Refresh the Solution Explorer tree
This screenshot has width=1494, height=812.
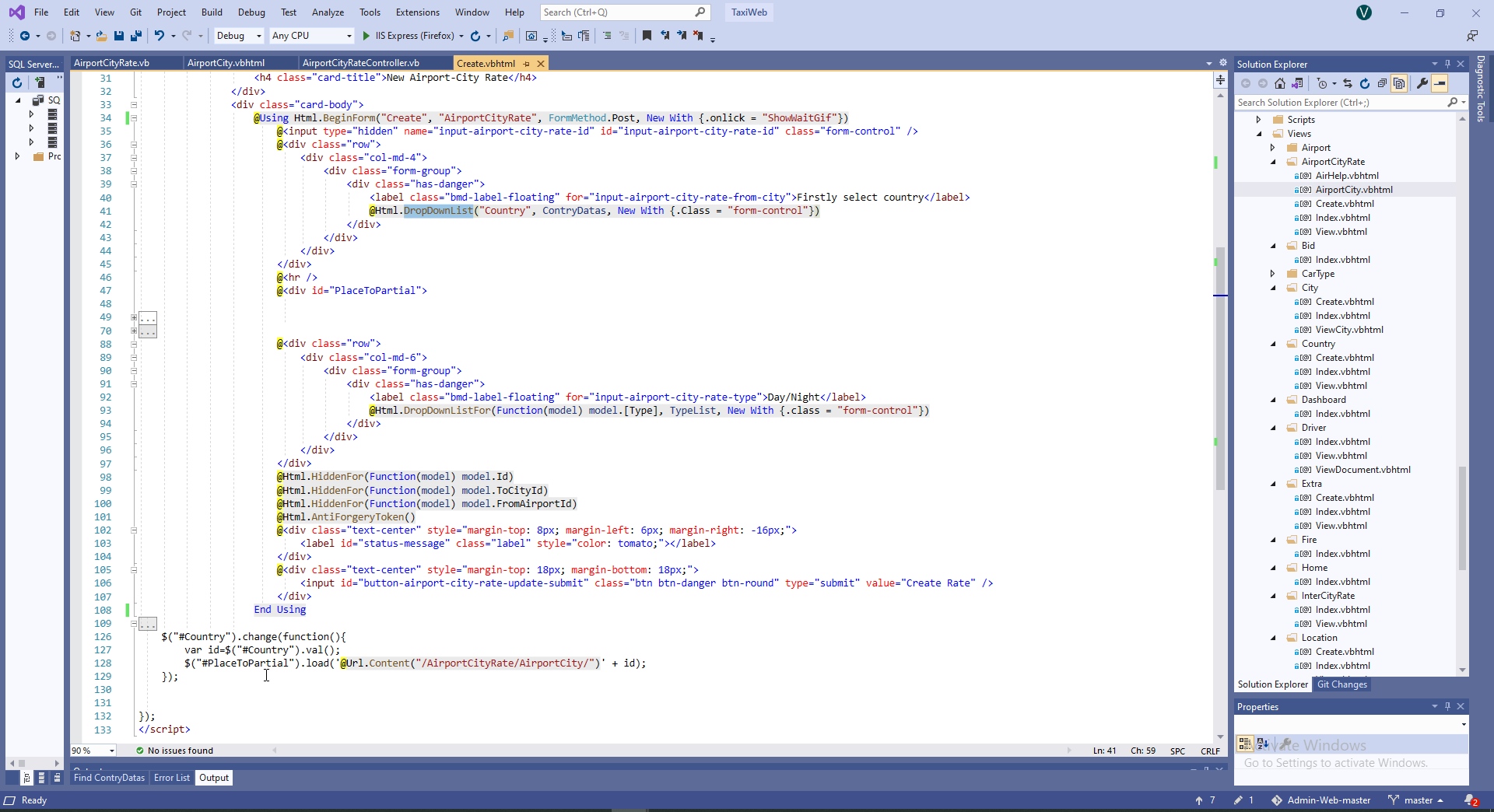click(x=1365, y=83)
